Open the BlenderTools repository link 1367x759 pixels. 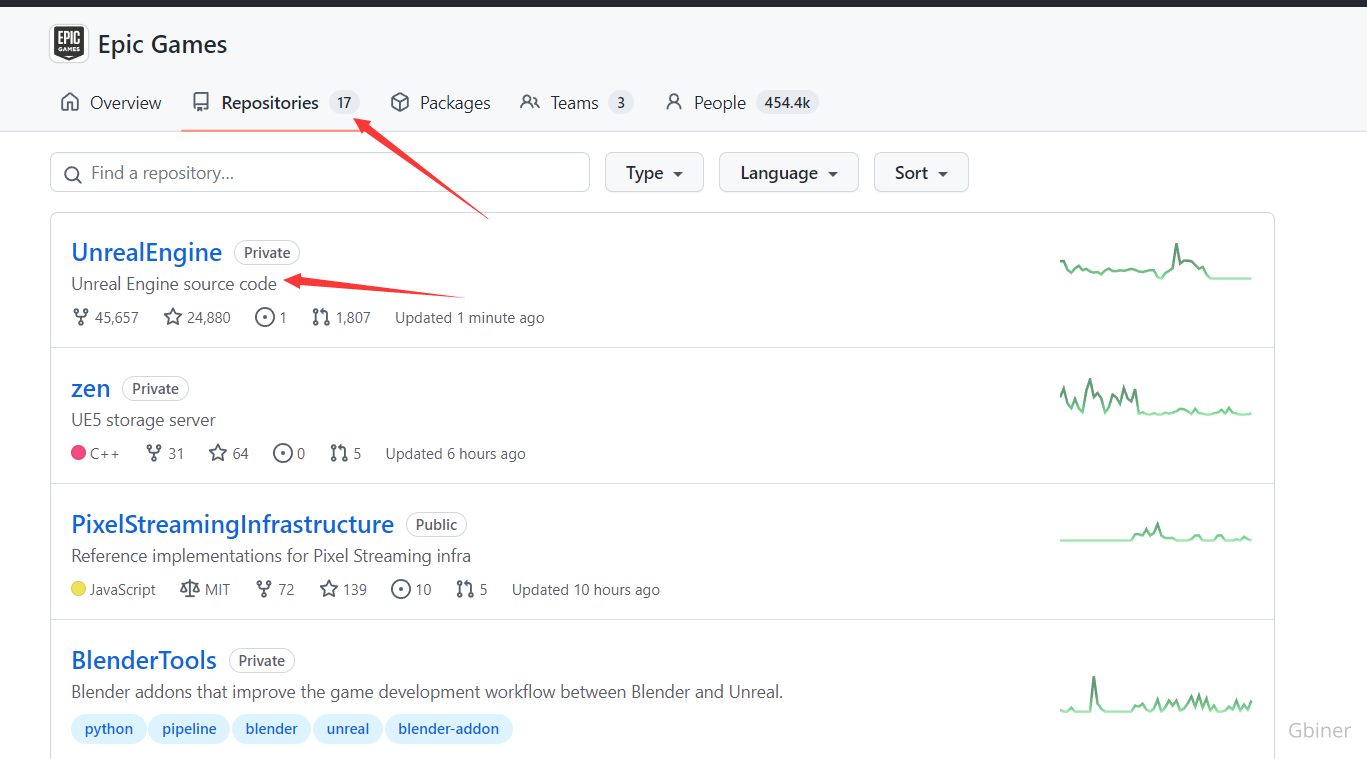pyautogui.click(x=144, y=661)
